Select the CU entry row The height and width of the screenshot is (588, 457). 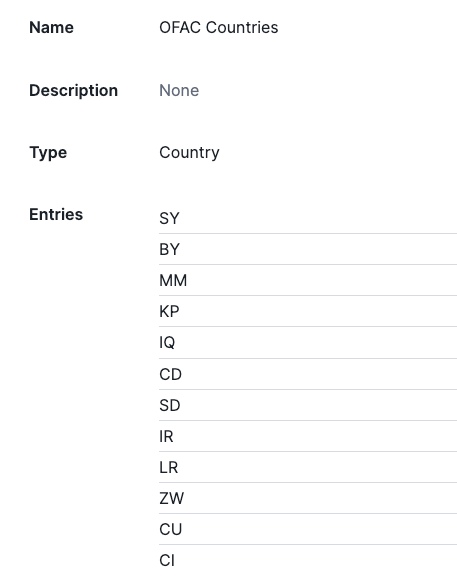(x=308, y=530)
